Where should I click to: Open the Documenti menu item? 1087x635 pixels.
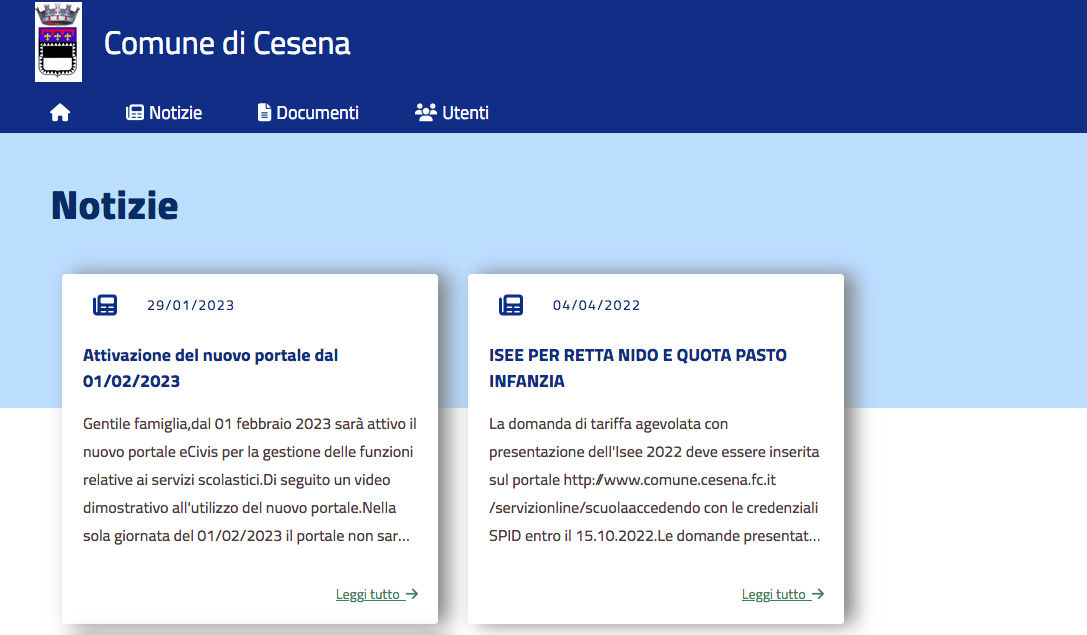tap(317, 113)
